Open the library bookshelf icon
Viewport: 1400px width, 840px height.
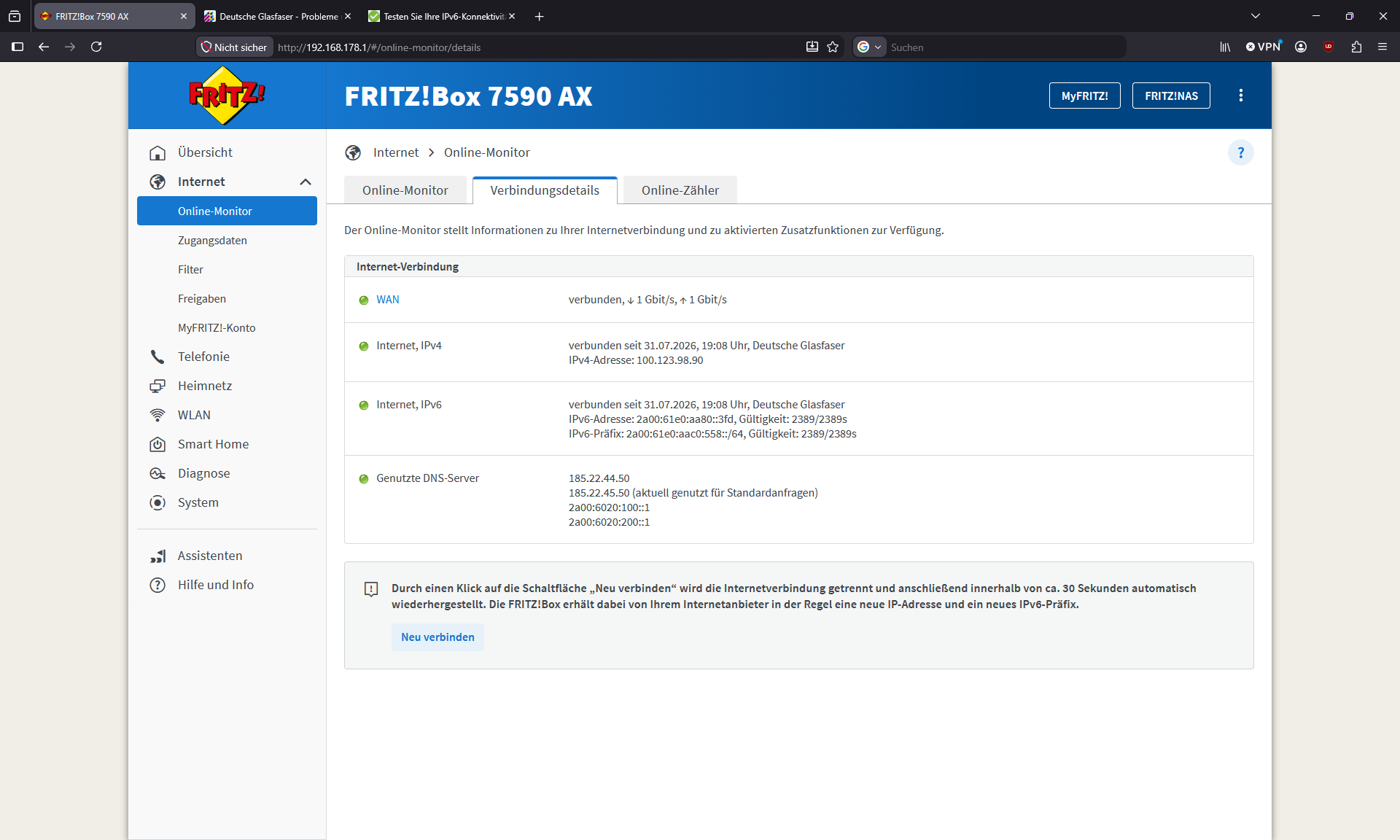tap(1225, 47)
